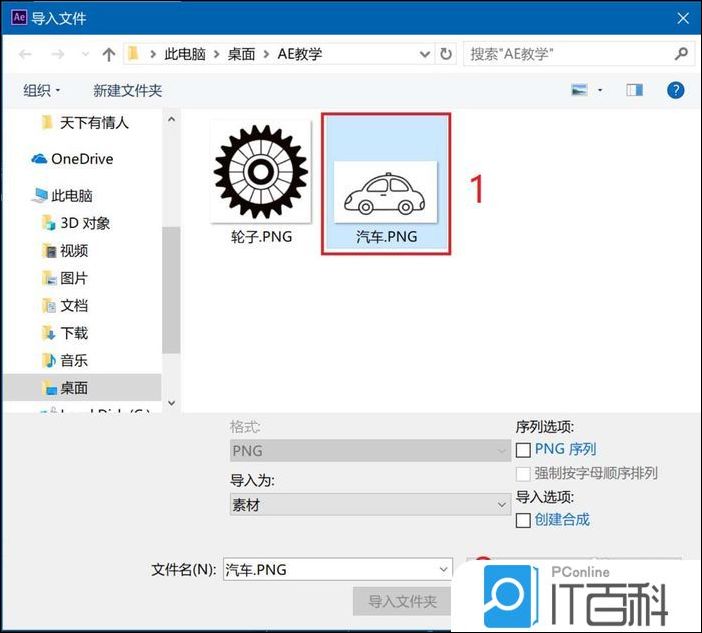Click the 此电脑 computer icon
This screenshot has height=633, width=702.
(39, 195)
